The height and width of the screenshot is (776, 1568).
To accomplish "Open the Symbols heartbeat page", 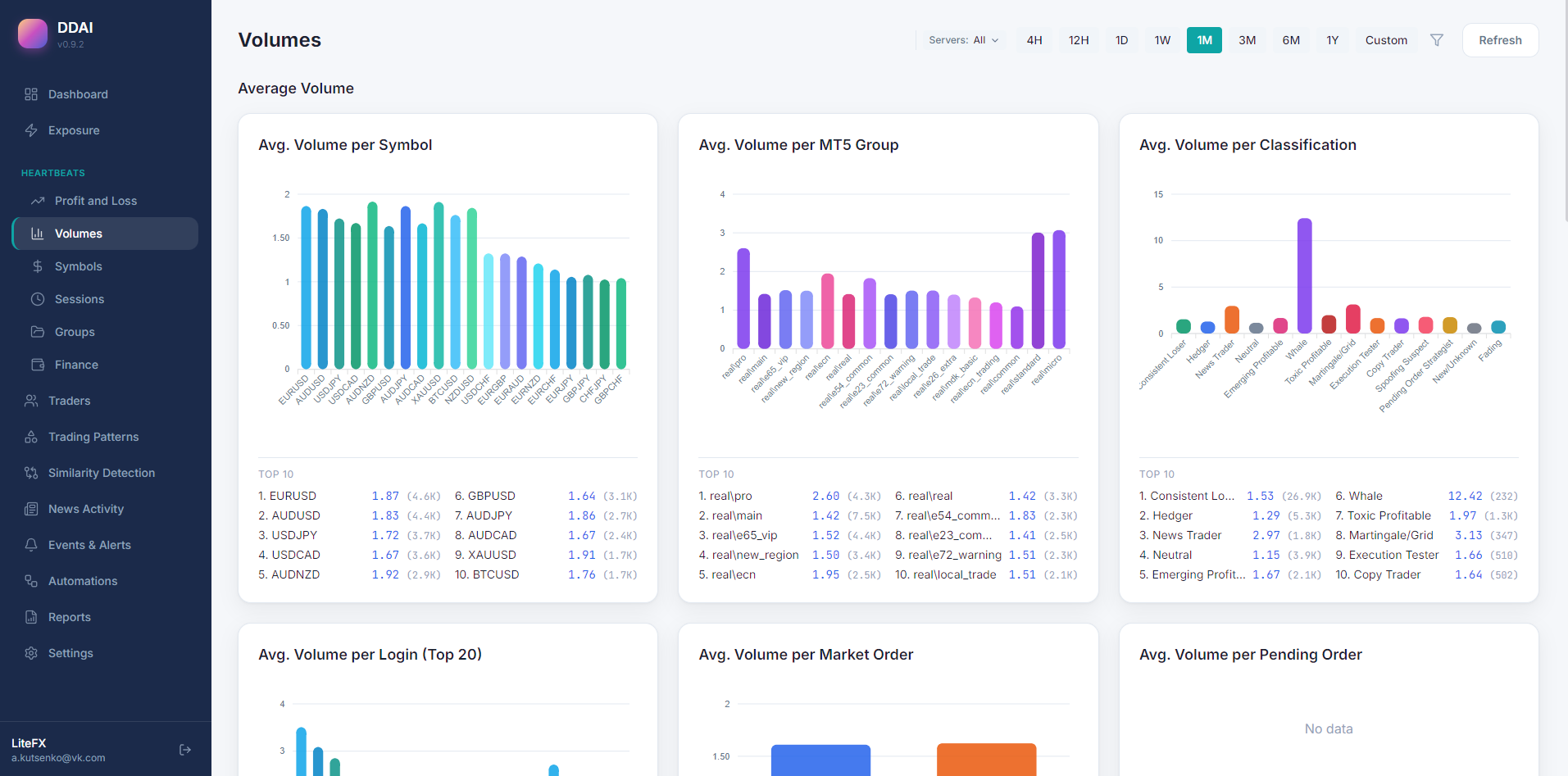I will click(106, 266).
